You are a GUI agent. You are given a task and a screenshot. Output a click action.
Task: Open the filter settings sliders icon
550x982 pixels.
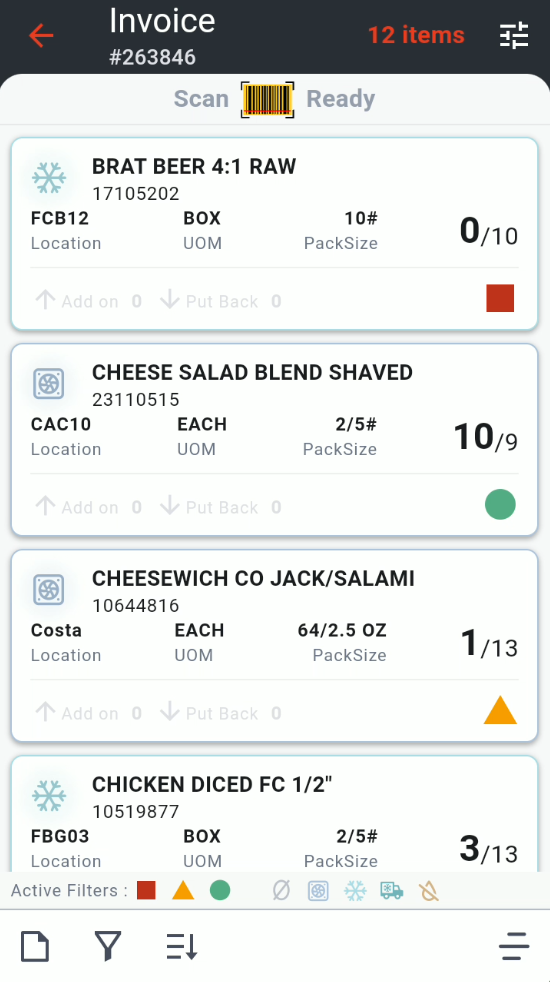point(514,36)
